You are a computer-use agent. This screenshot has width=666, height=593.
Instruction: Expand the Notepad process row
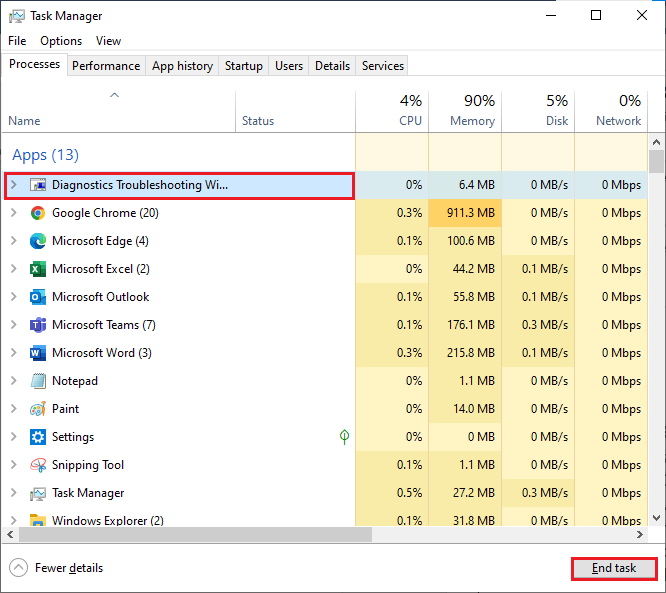[x=14, y=381]
